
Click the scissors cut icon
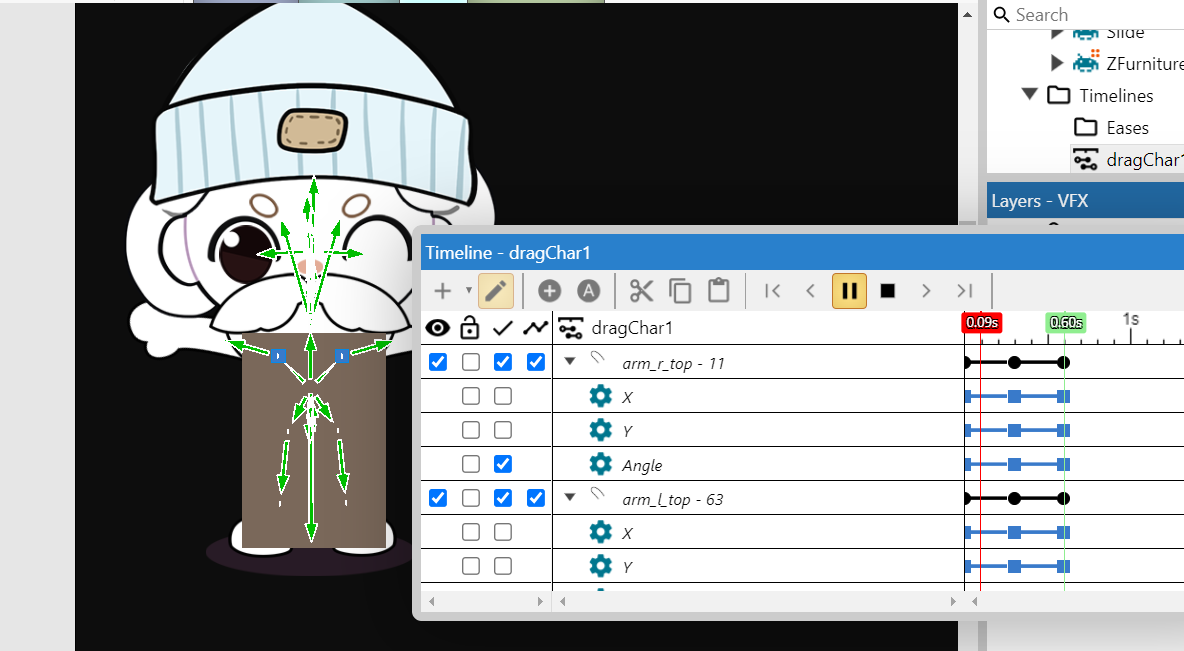pyautogui.click(x=641, y=291)
